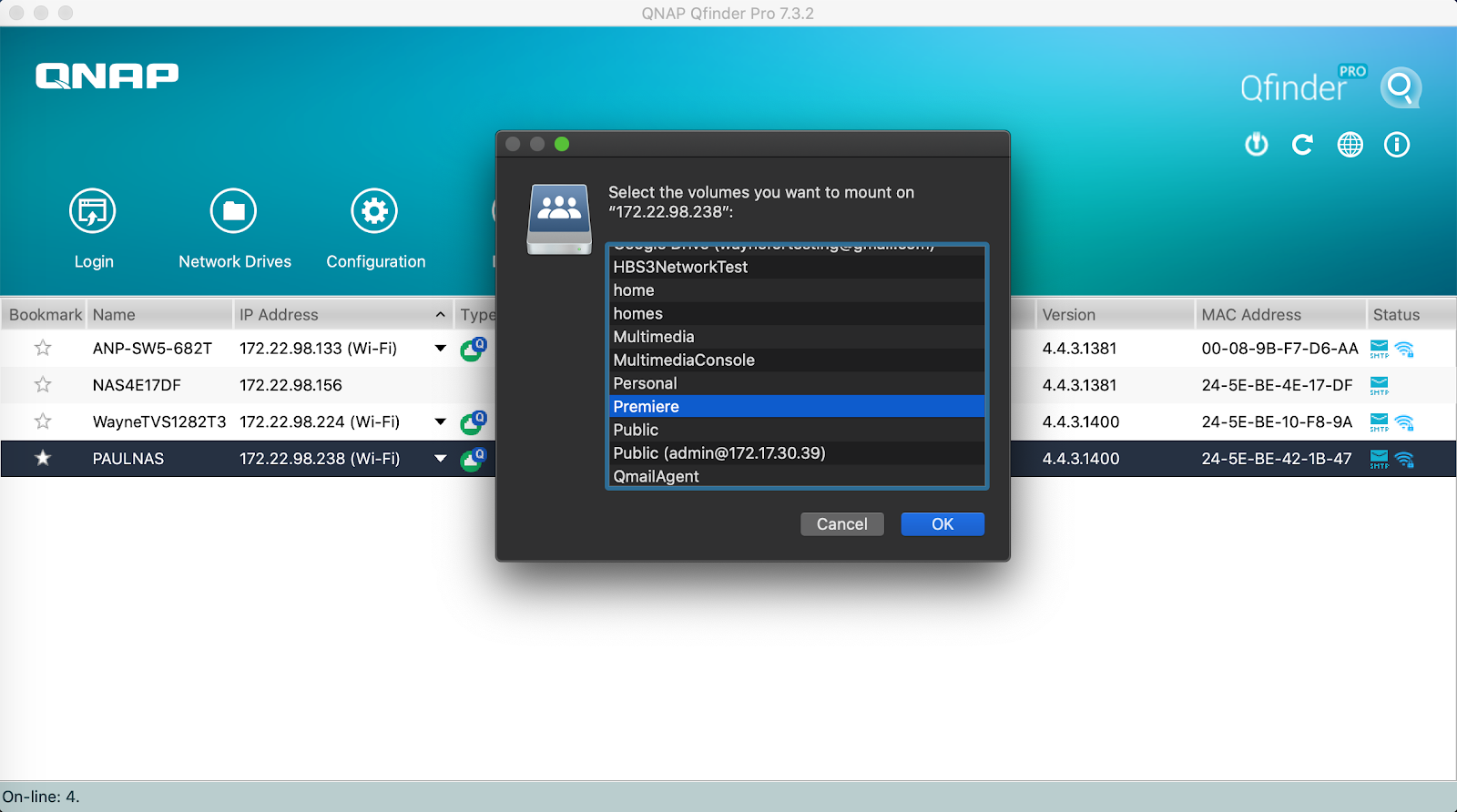Toggle bookmark star for WayneTVS1282T3

tap(43, 421)
